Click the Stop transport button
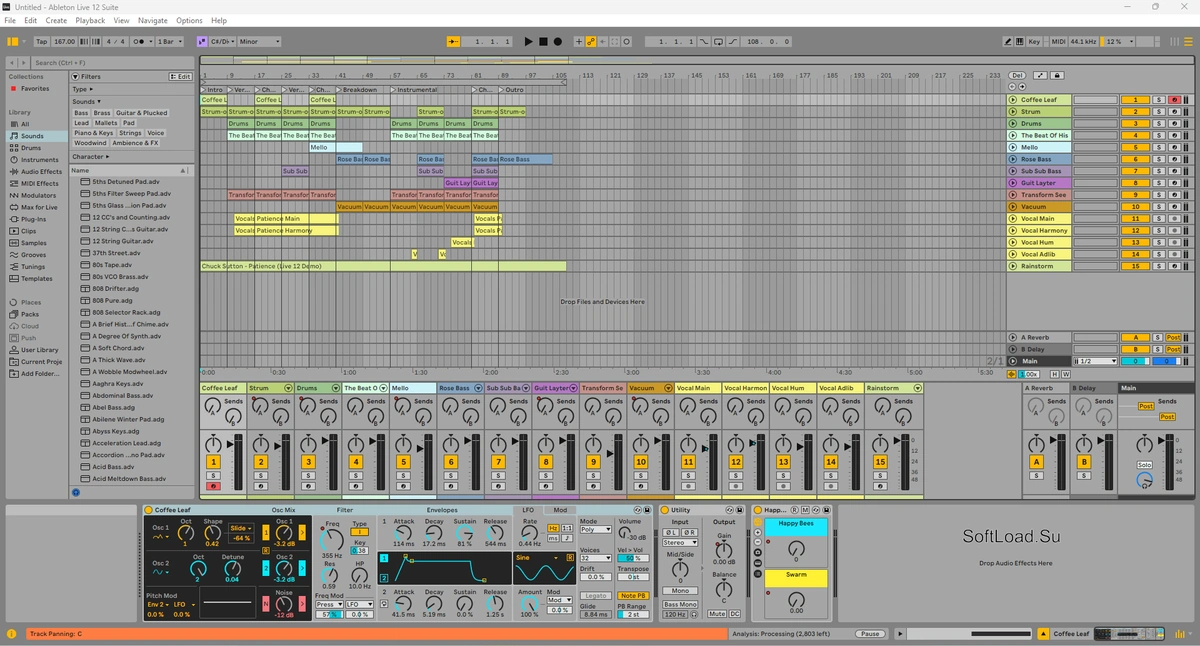Screen dimensions: 1200x646 click(543, 42)
